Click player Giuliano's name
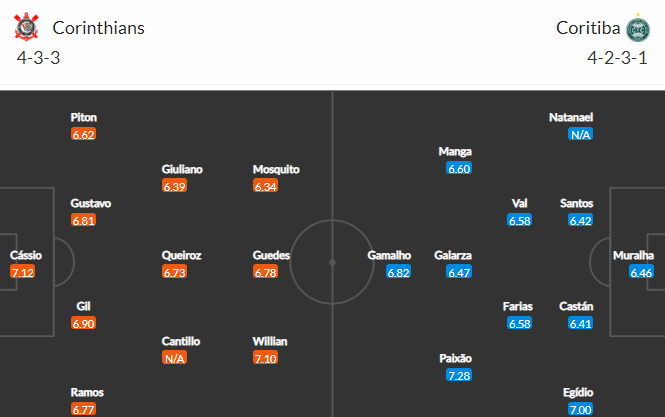The width and height of the screenshot is (665, 417). pyautogui.click(x=182, y=169)
